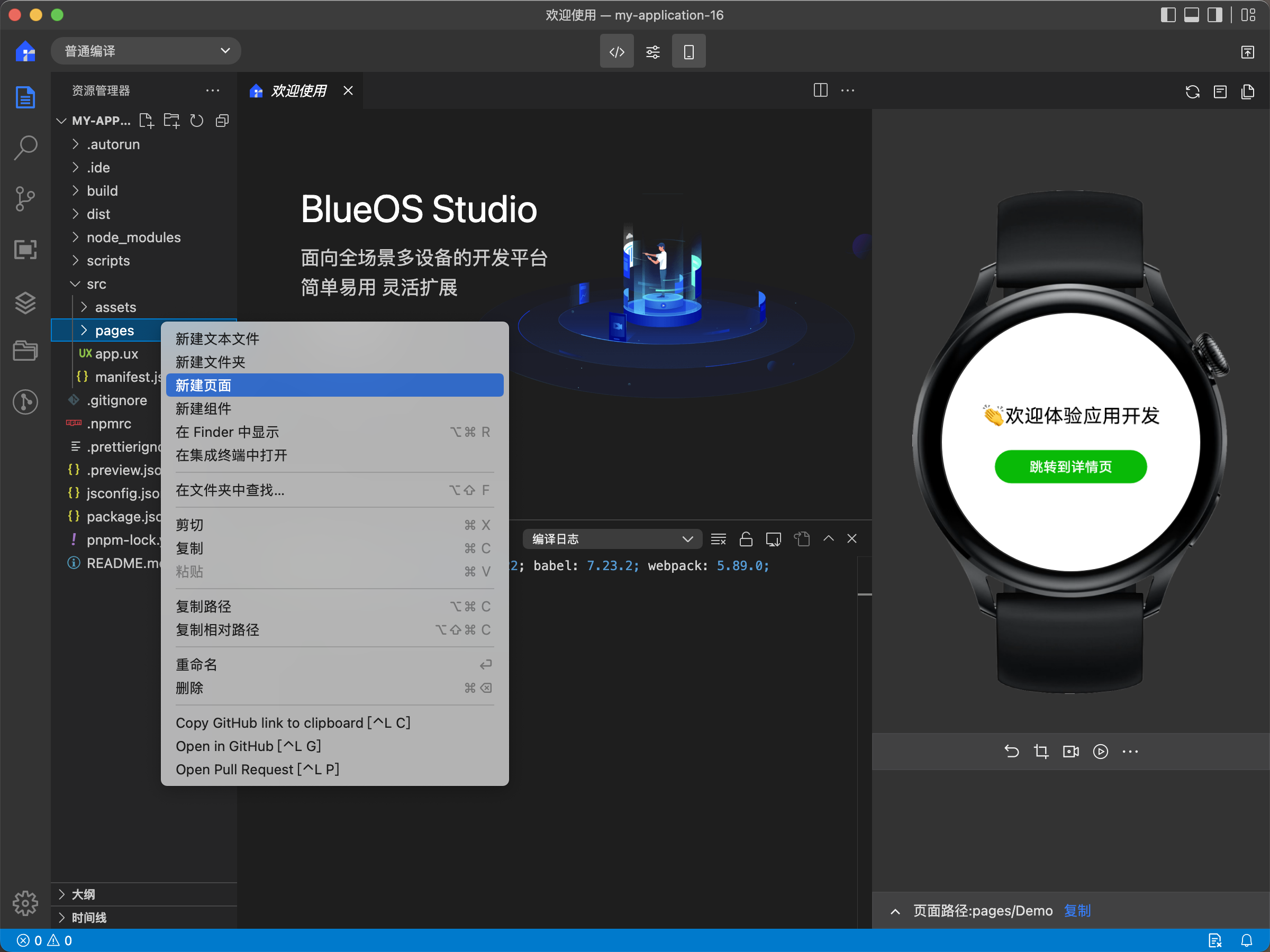Image resolution: width=1270 pixels, height=952 pixels.
Task: Close the 欢迎使用 tab
Action: [348, 90]
